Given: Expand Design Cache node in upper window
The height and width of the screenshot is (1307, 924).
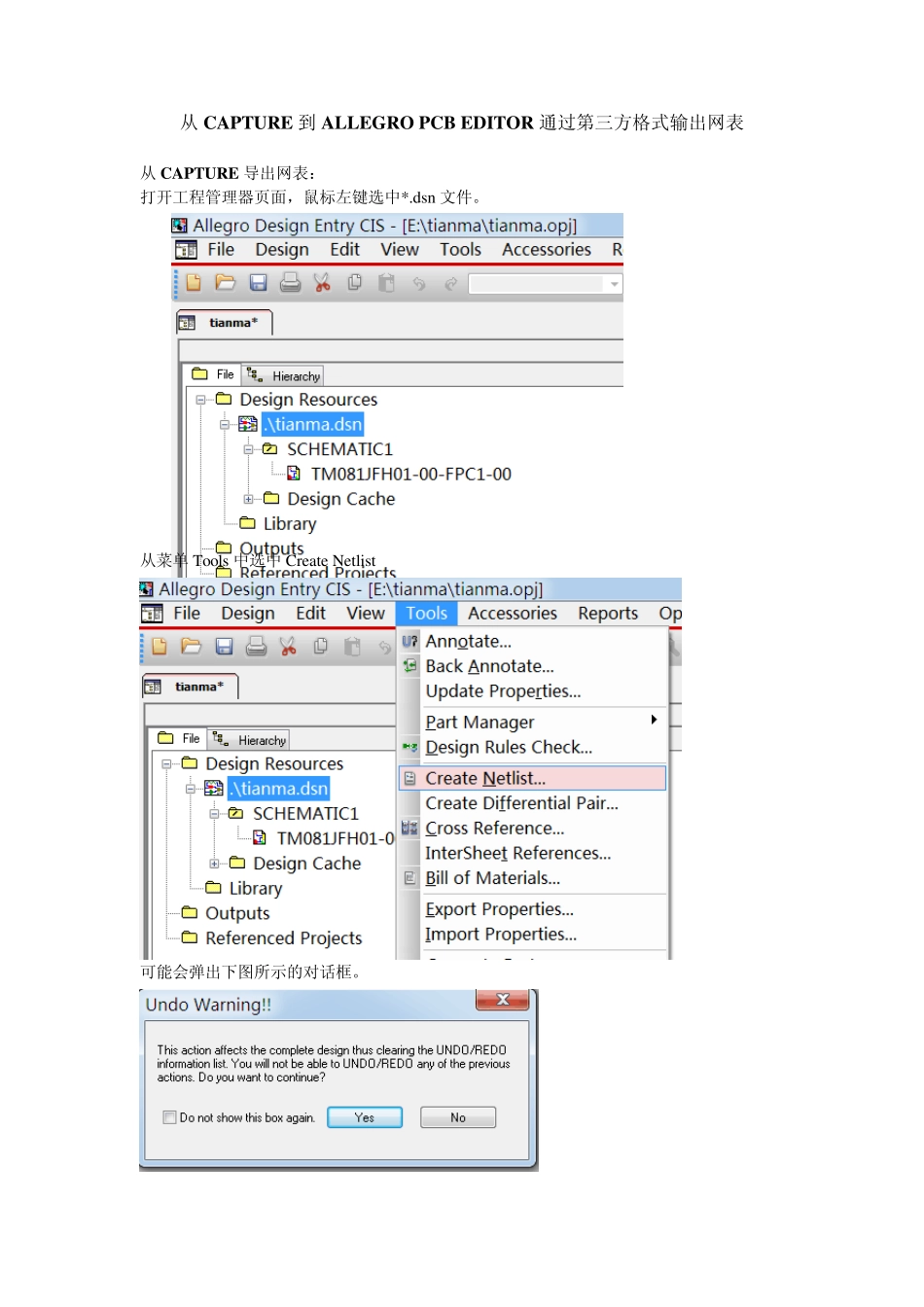Looking at the screenshot, I should [248, 499].
